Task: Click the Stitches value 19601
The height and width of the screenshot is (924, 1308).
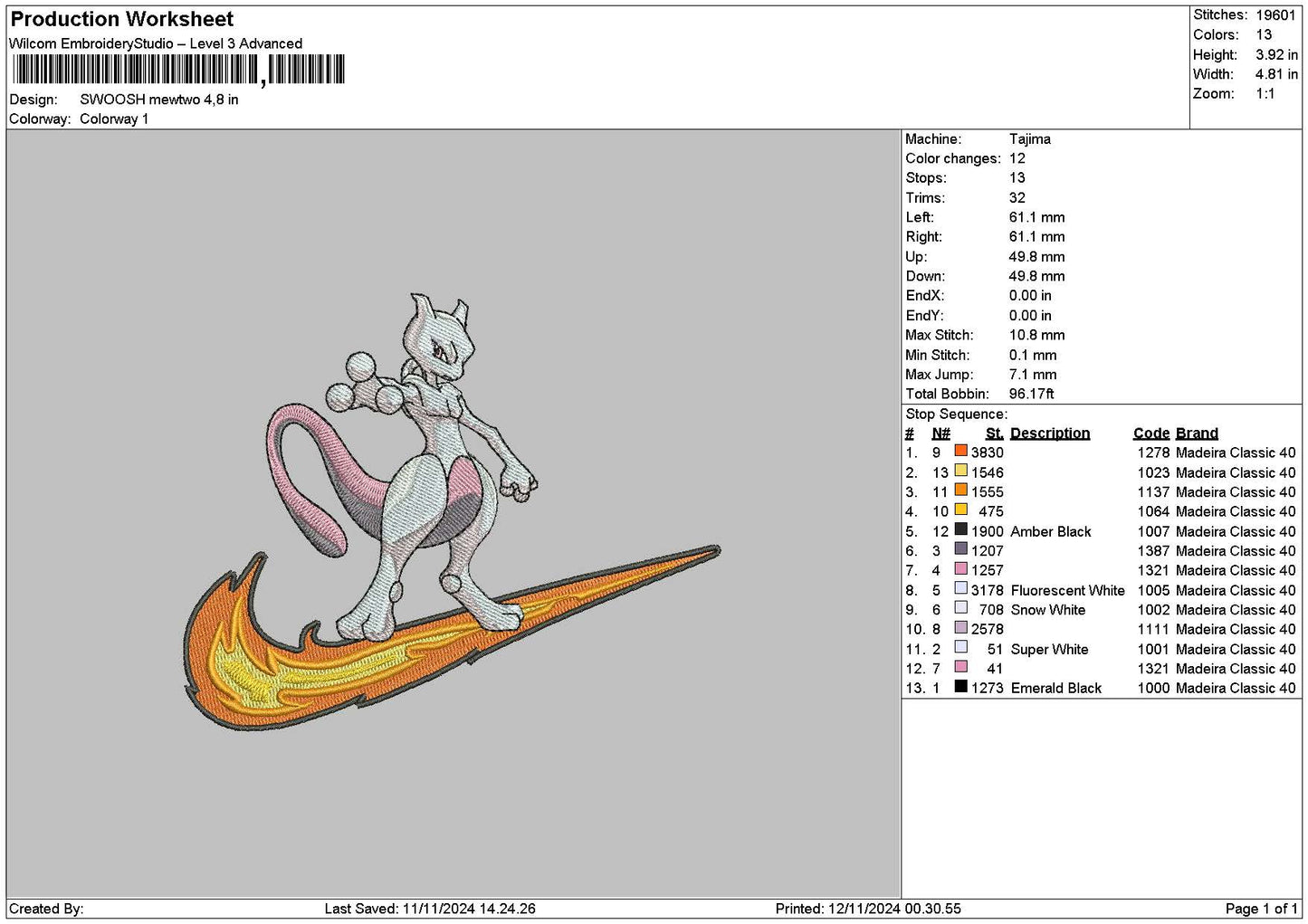Action: pos(1275,15)
